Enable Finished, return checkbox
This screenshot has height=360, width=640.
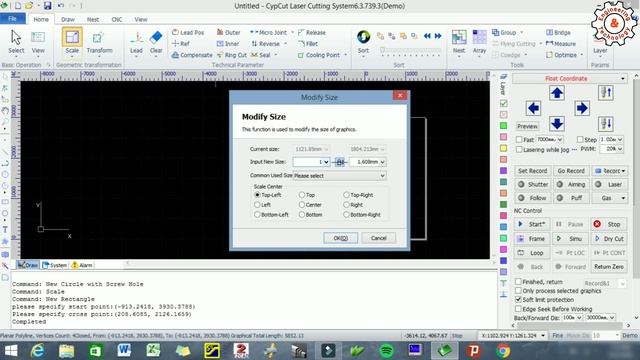pyautogui.click(x=518, y=282)
